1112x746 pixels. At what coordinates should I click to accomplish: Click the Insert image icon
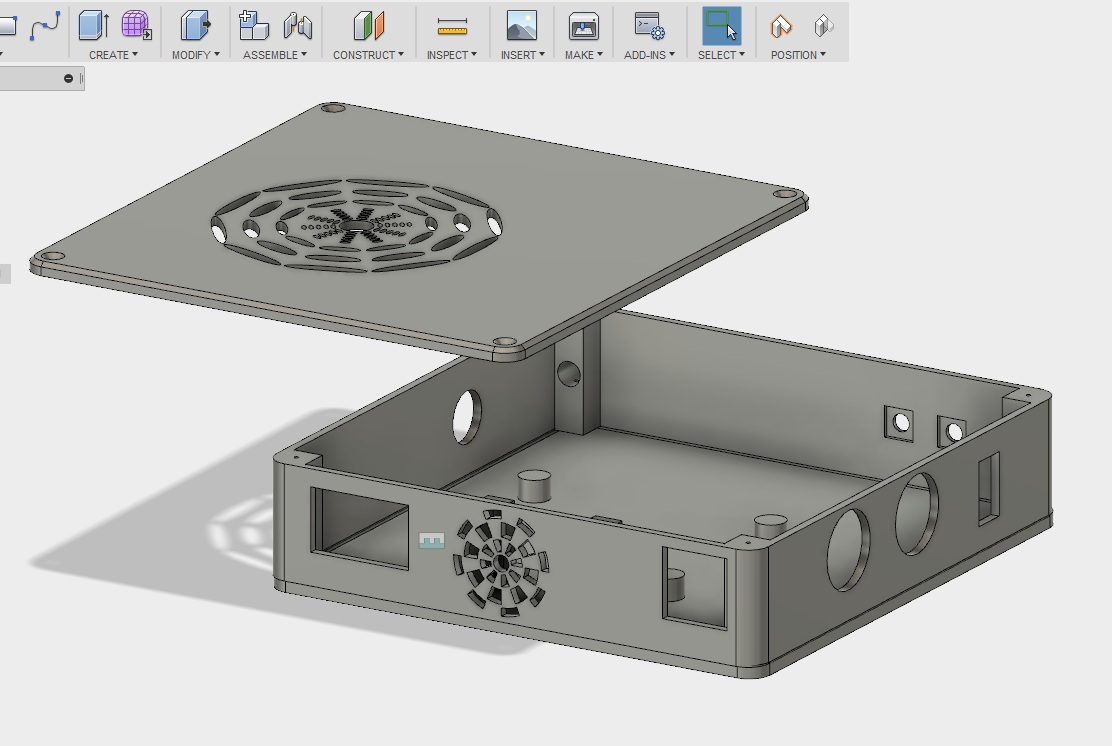[x=521, y=26]
